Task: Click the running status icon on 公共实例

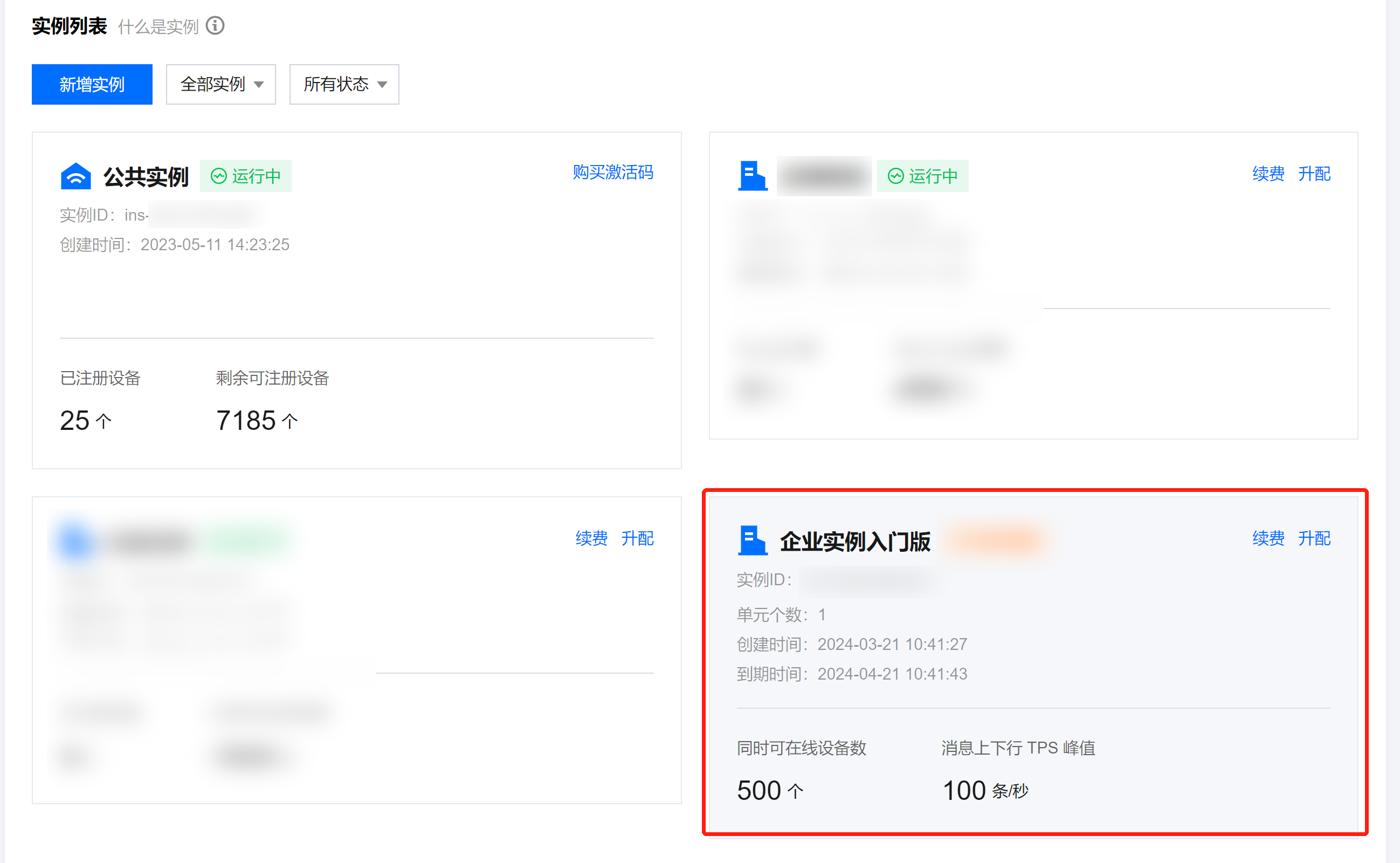Action: [219, 176]
